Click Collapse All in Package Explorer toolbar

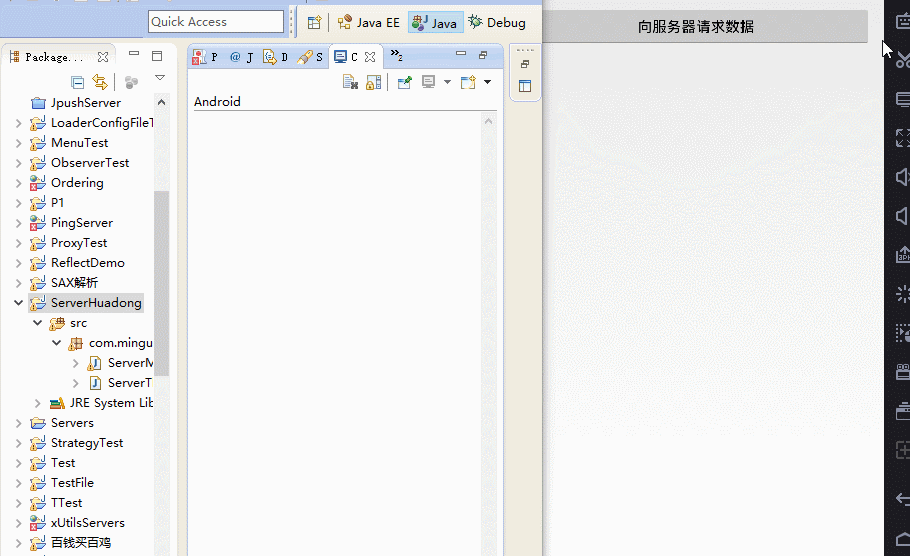[x=78, y=82]
